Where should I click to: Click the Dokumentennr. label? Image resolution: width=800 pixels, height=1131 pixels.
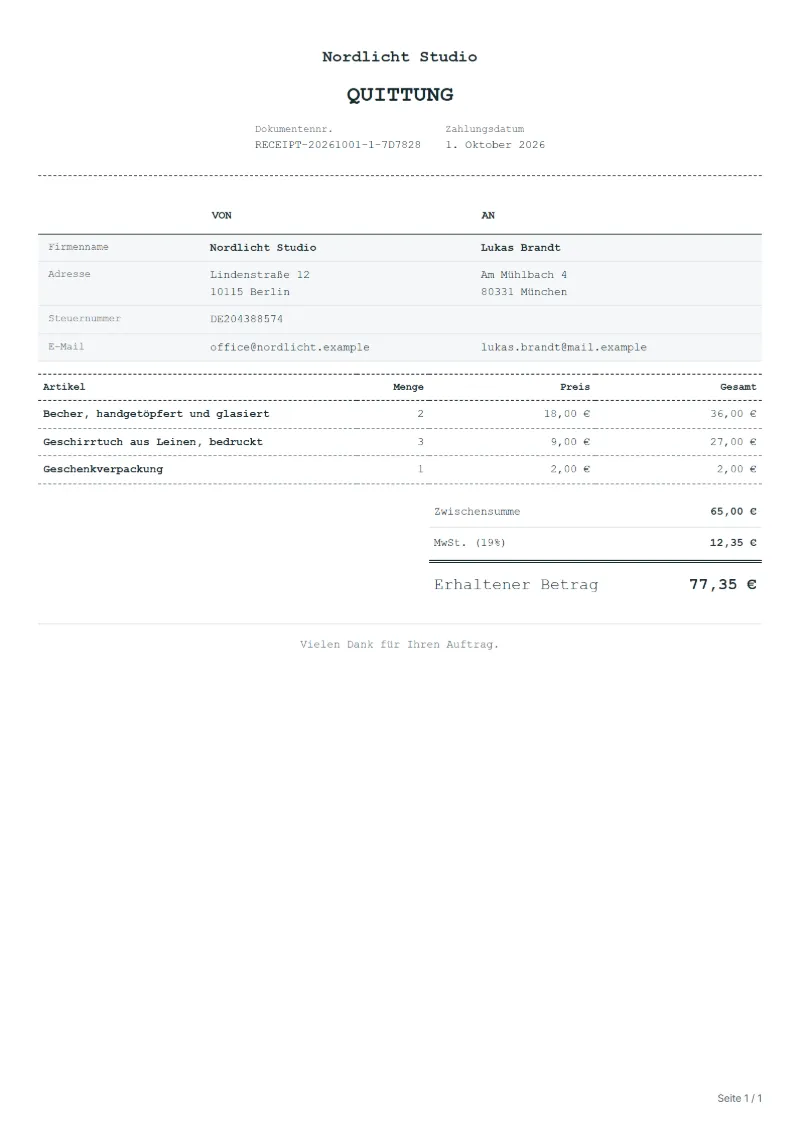coord(294,129)
